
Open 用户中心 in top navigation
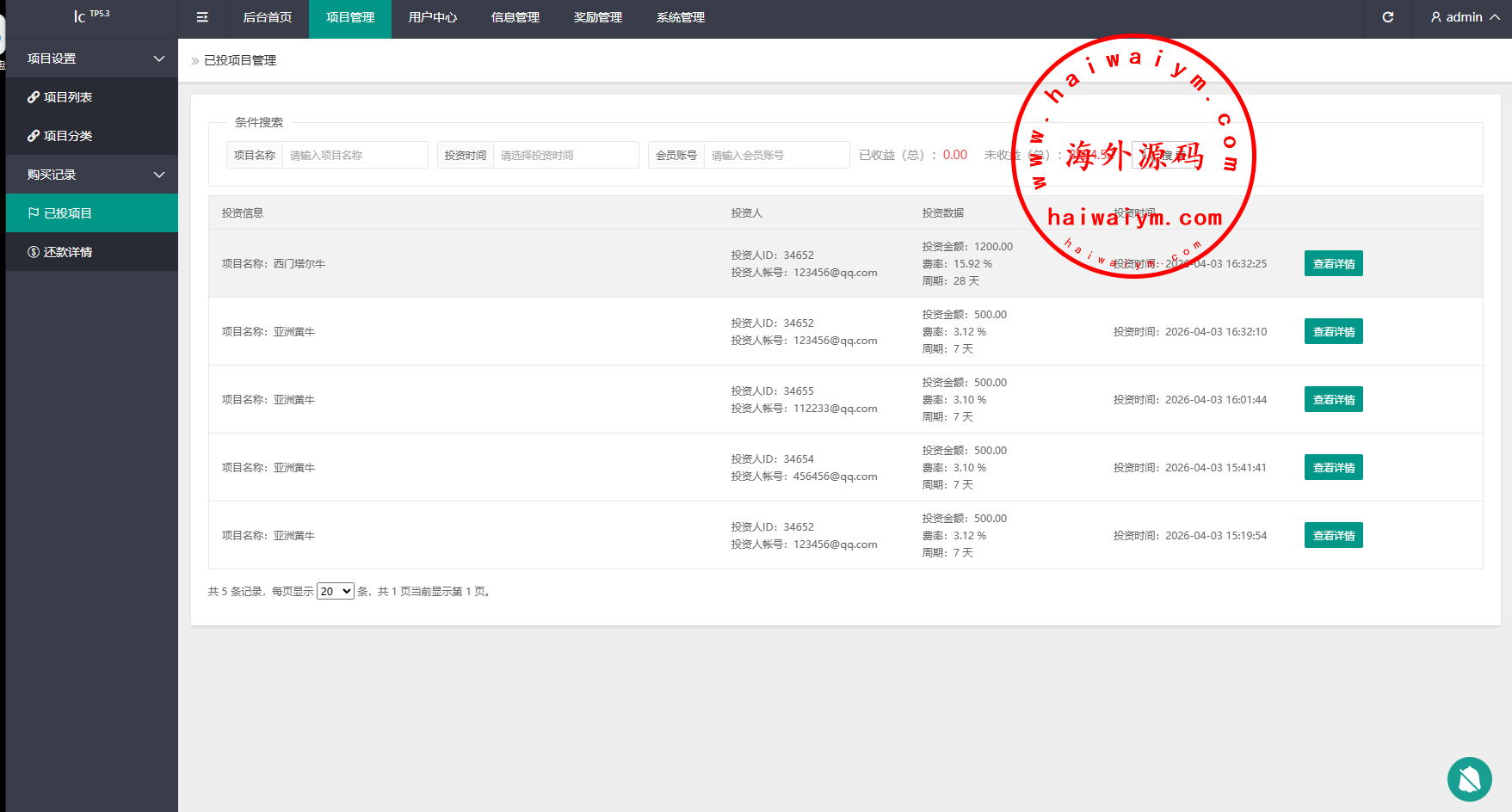pos(432,17)
